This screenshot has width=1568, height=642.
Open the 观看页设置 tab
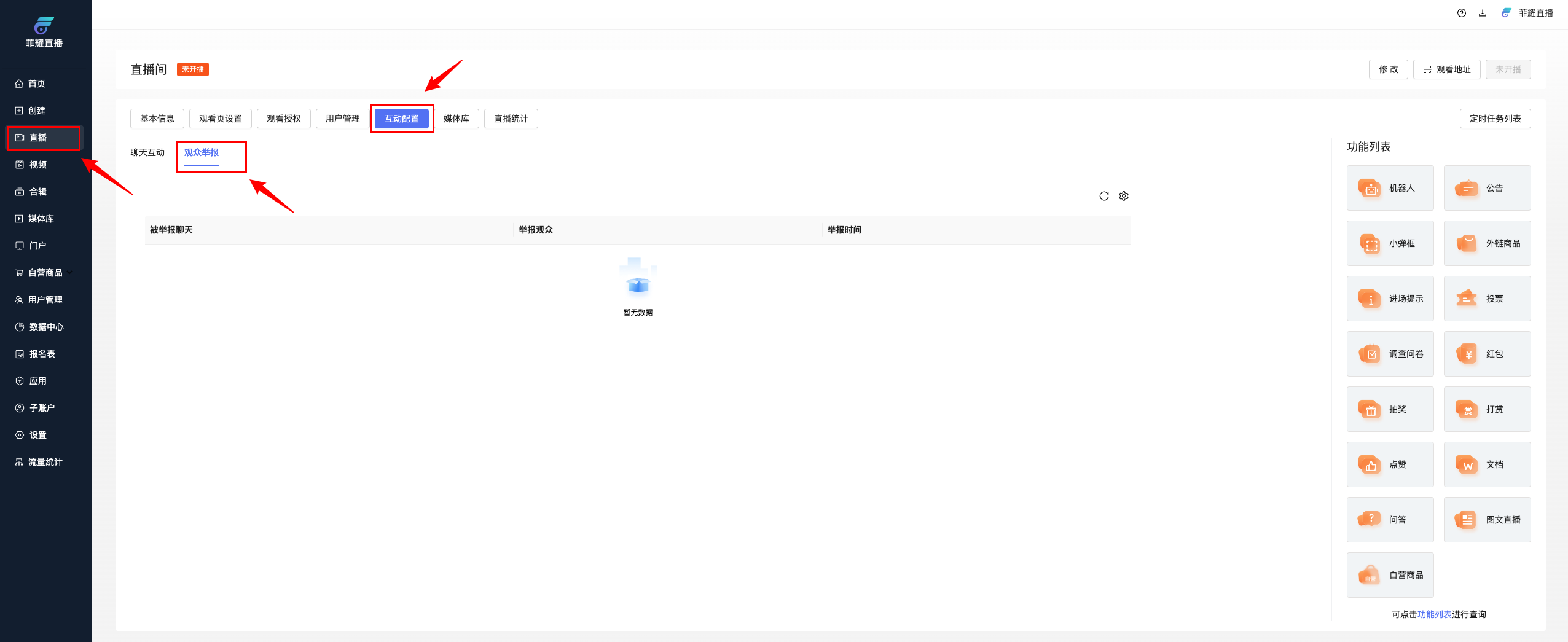pyautogui.click(x=220, y=119)
